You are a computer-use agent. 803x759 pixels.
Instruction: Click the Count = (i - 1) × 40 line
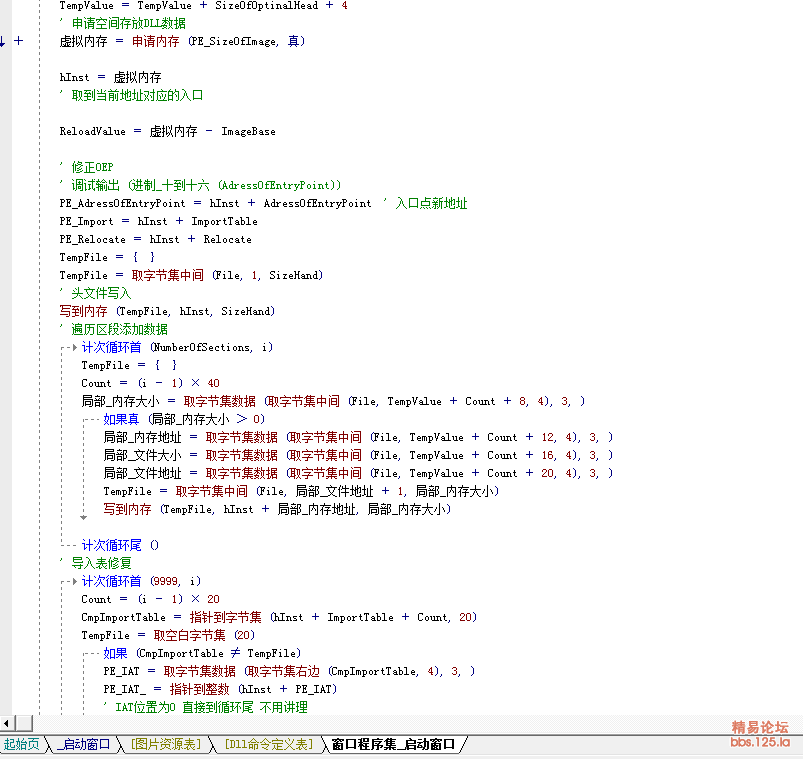pos(150,384)
